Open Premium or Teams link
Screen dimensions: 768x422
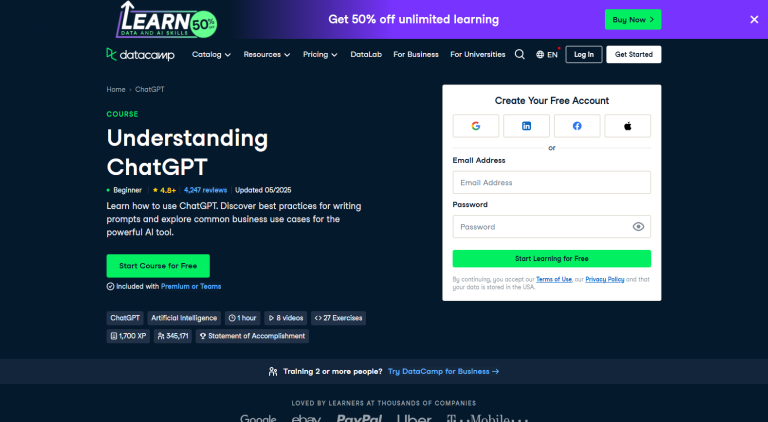coord(191,286)
